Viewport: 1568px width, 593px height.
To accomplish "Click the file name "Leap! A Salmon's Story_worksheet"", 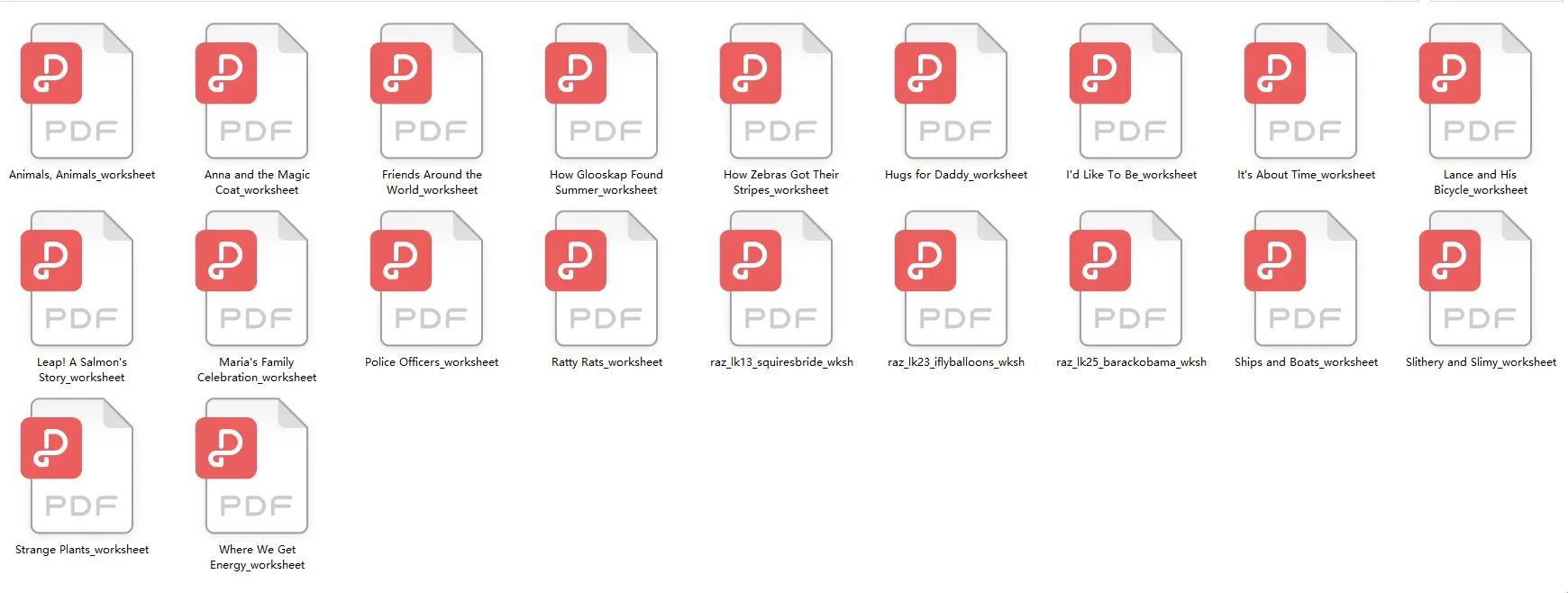I will click(82, 369).
